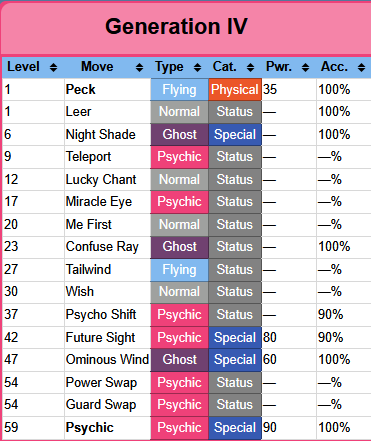Open the Confuse Ray move link
The width and height of the screenshot is (371, 441).
[102, 247]
